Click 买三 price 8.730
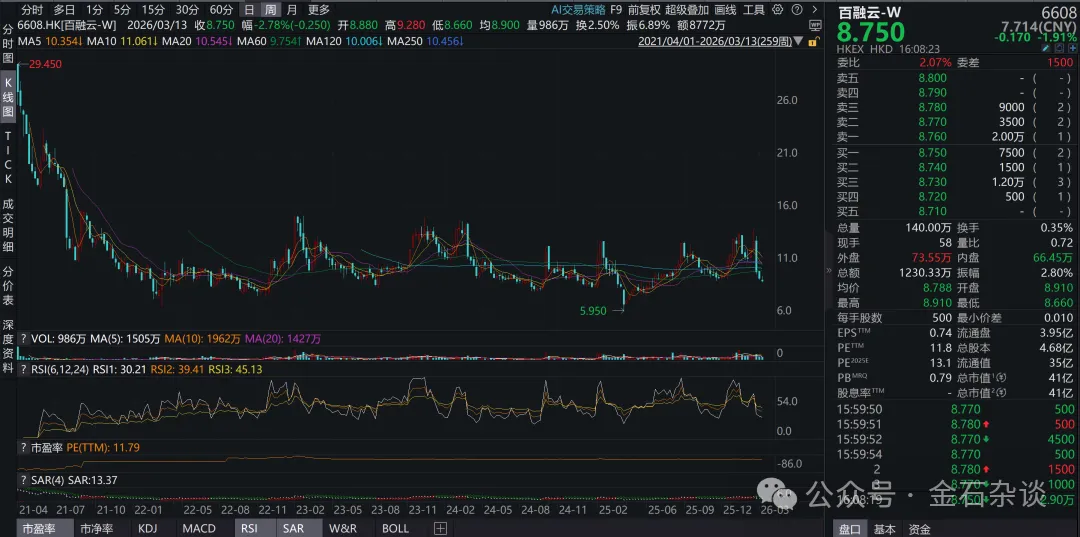The image size is (1080, 537). click(933, 182)
